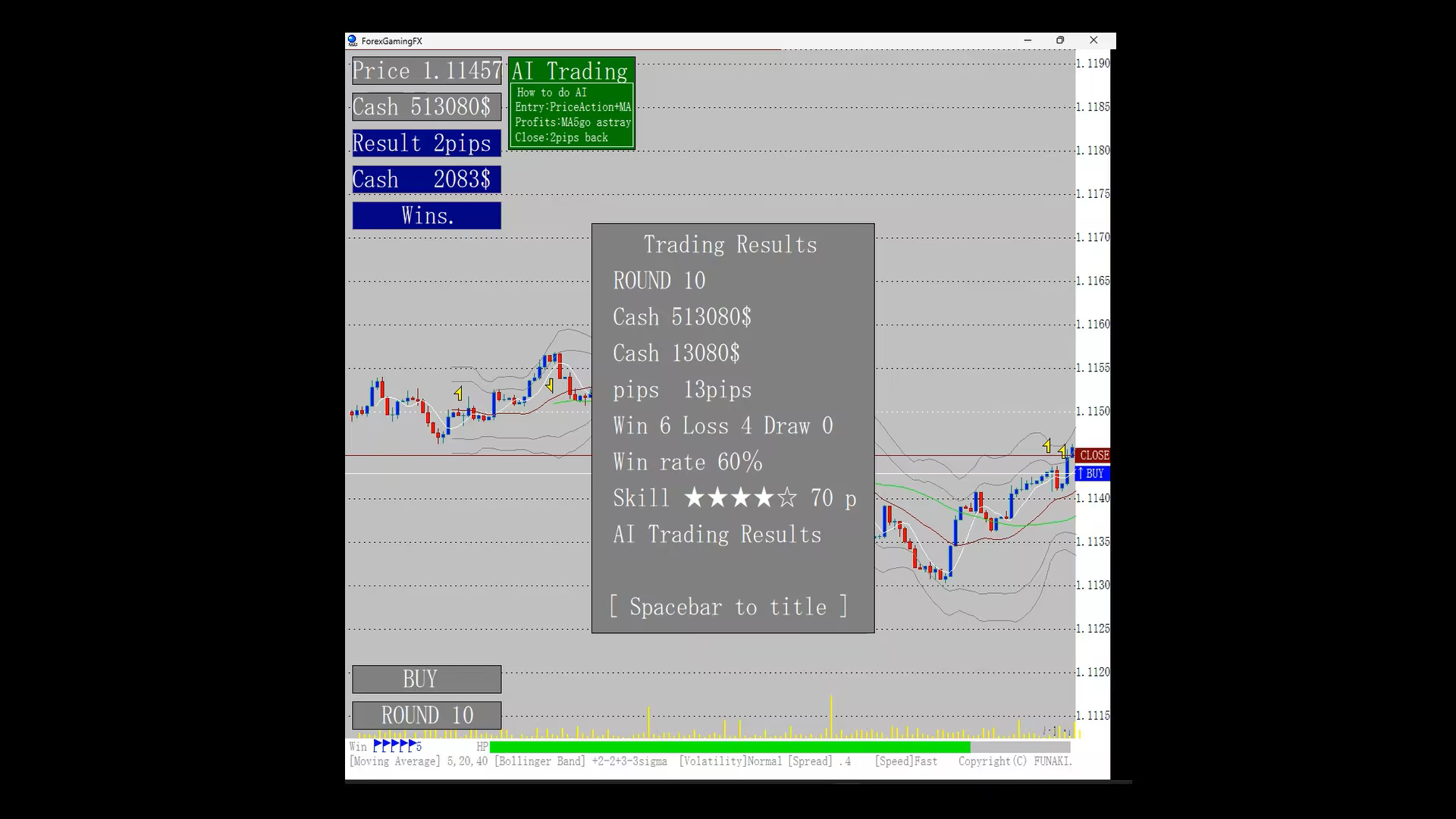Click the Moving Average 5,20,40 status text
The image size is (1456, 819).
coord(418,761)
